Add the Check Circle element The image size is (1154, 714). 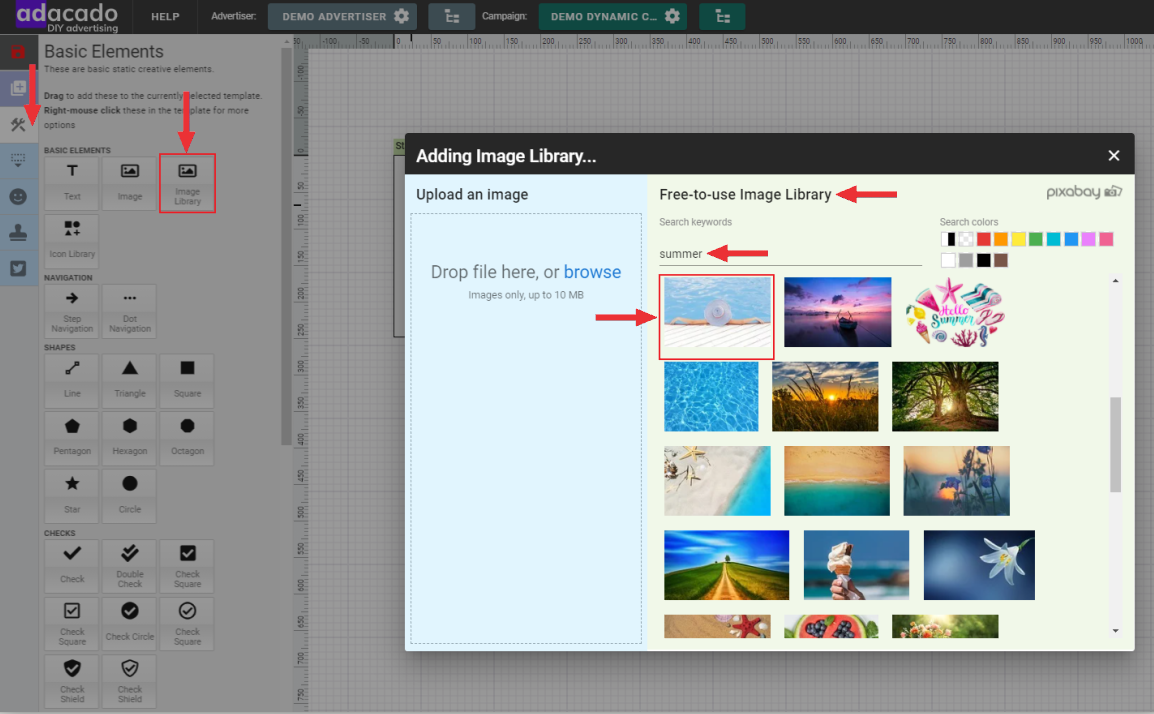point(130,623)
